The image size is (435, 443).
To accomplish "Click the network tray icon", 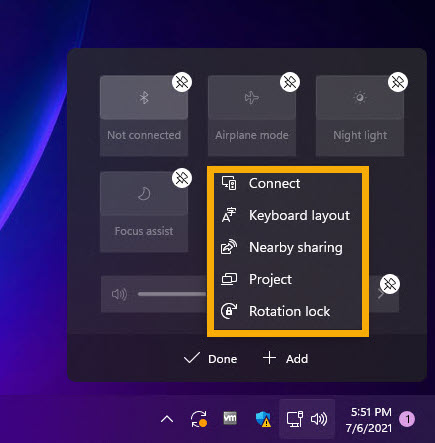I will pyautogui.click(x=295, y=419).
